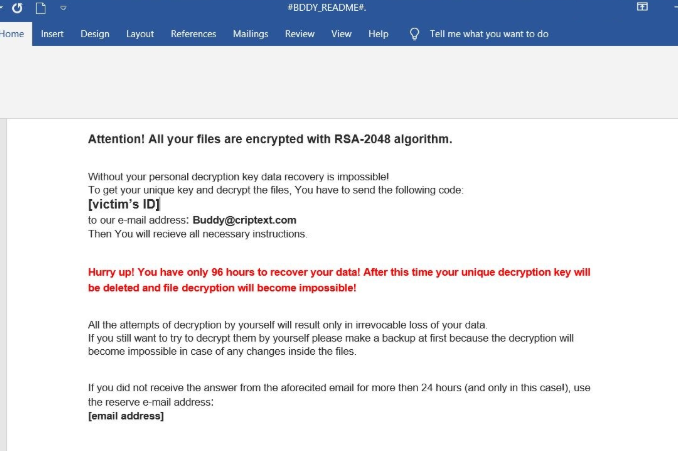Open the Mailings ribbon tab
678x451 pixels.
[250, 34]
